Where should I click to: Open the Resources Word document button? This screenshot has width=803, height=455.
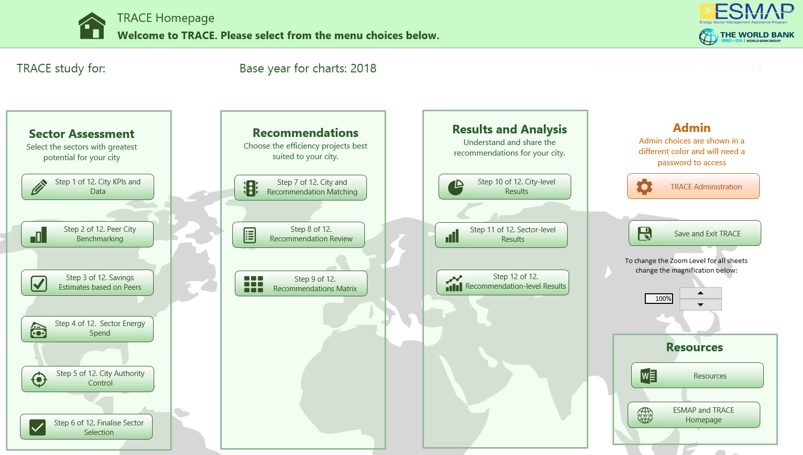tap(697, 376)
